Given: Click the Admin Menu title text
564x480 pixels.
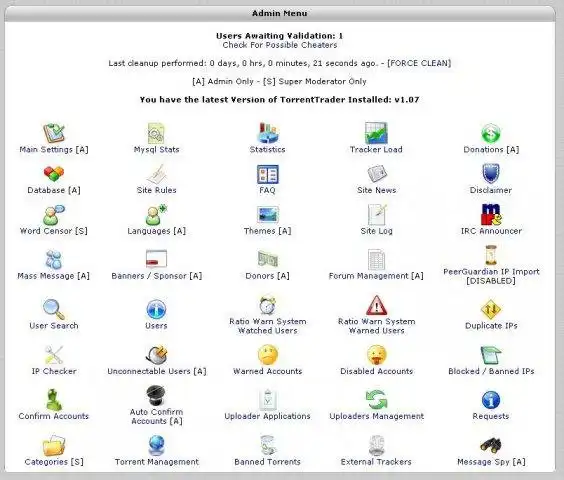Looking at the screenshot, I should tap(279, 13).
